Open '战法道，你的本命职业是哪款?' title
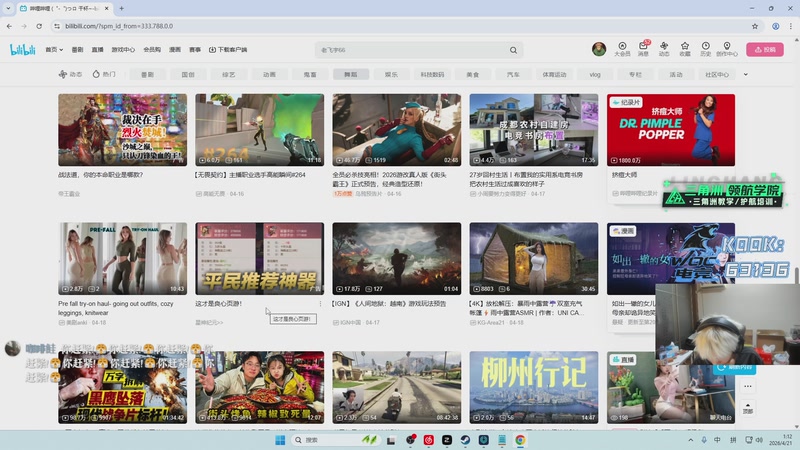The image size is (800, 450). pyautogui.click(x=101, y=174)
